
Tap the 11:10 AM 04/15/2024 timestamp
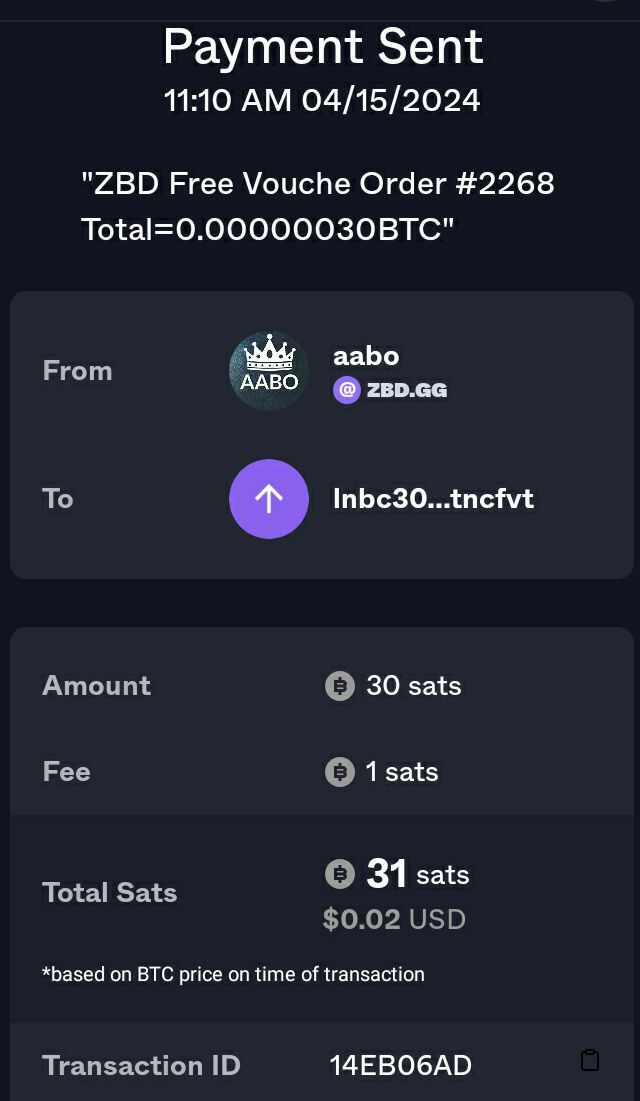322,100
